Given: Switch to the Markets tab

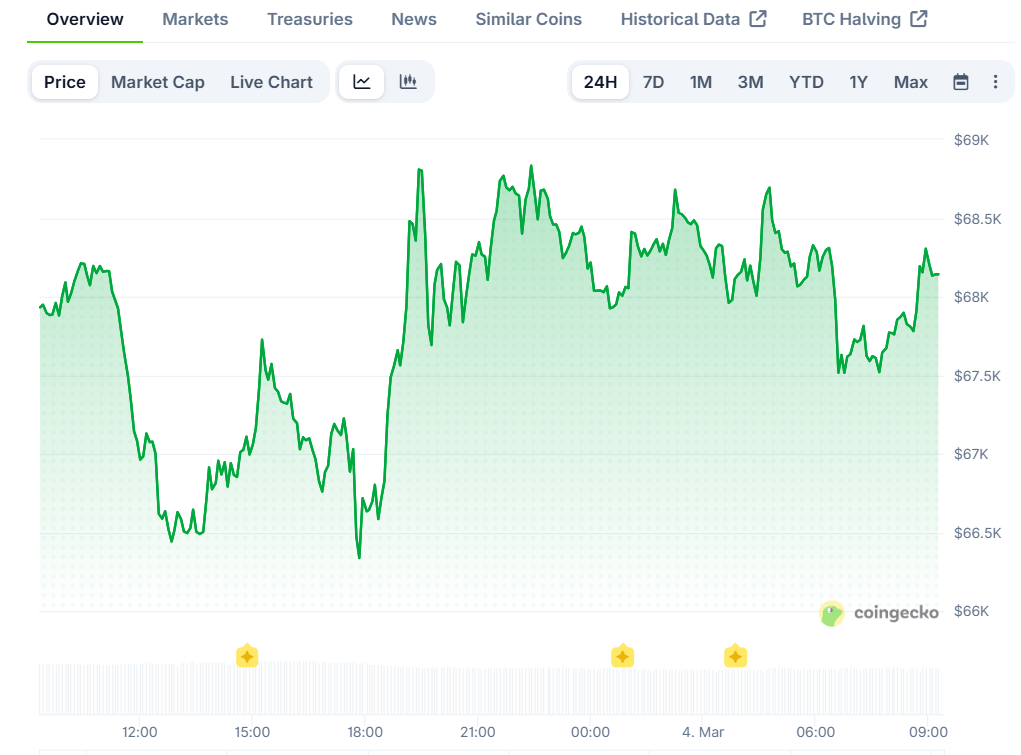Looking at the screenshot, I should tap(195, 19).
